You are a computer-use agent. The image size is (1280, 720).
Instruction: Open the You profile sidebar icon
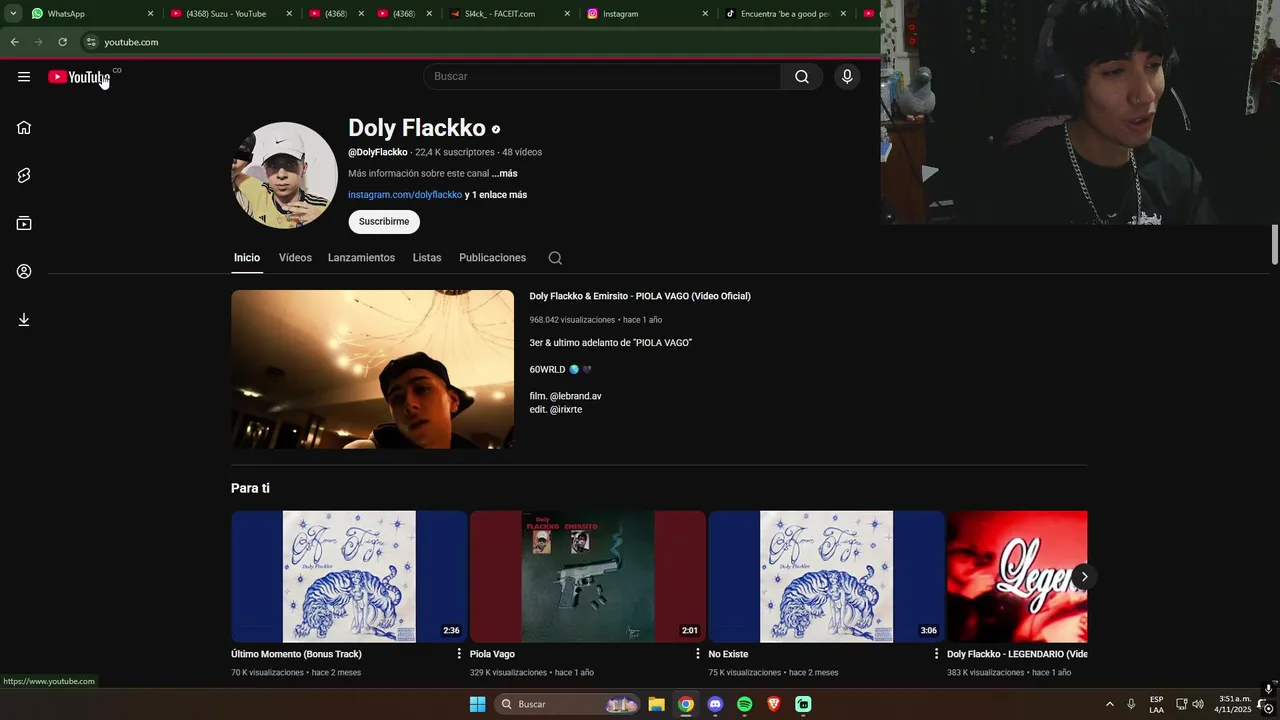(24, 271)
